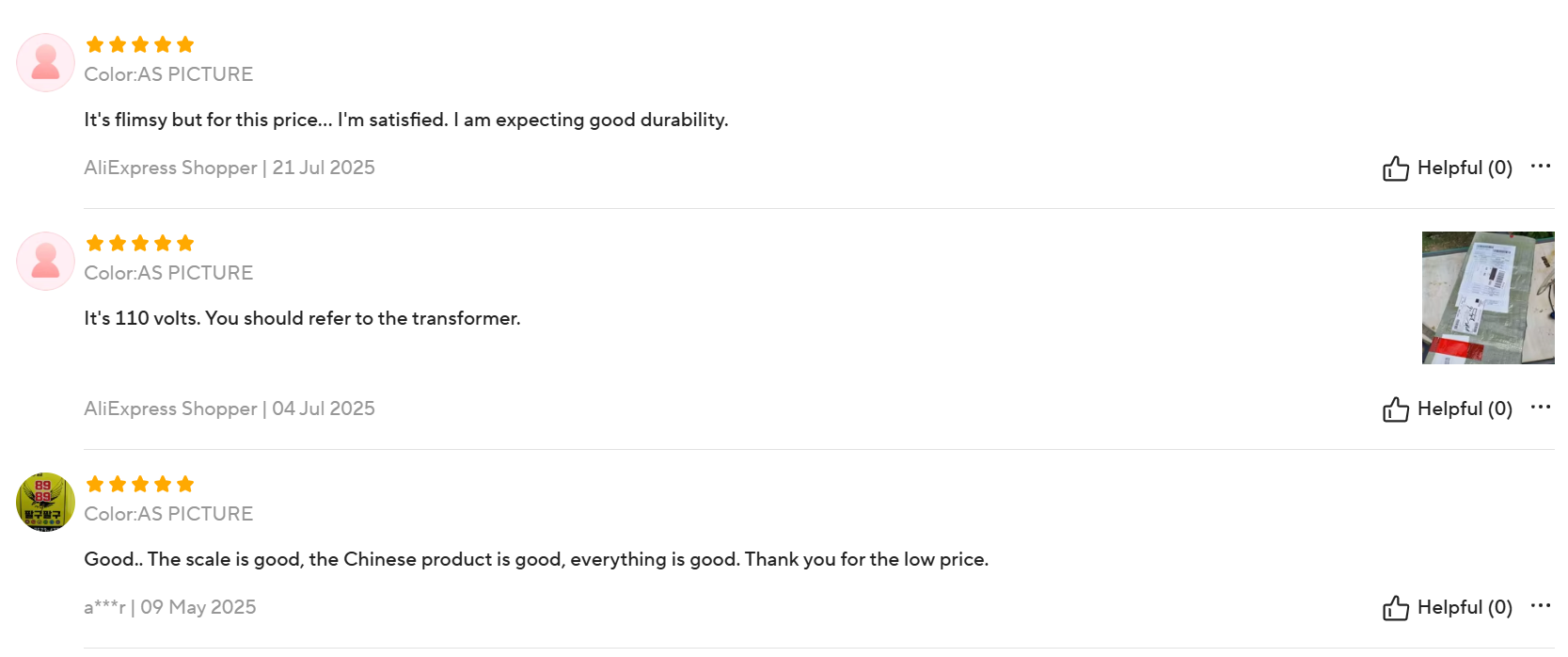Viewport: 1568px width, 657px height.
Task: Click avatar of the 04 Jul reviewer
Action: click(x=45, y=262)
